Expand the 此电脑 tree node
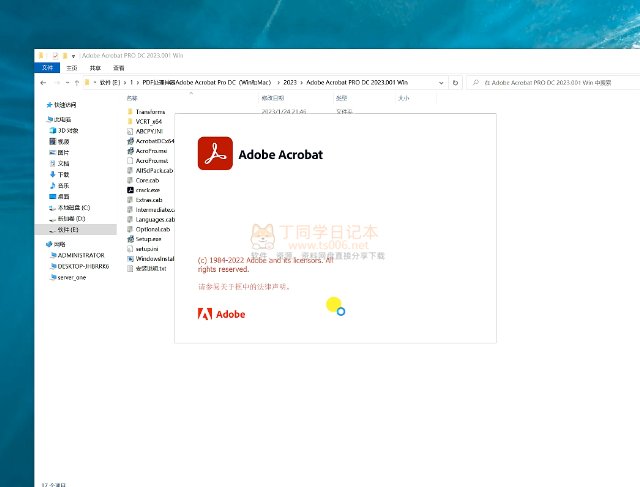 pos(41,119)
